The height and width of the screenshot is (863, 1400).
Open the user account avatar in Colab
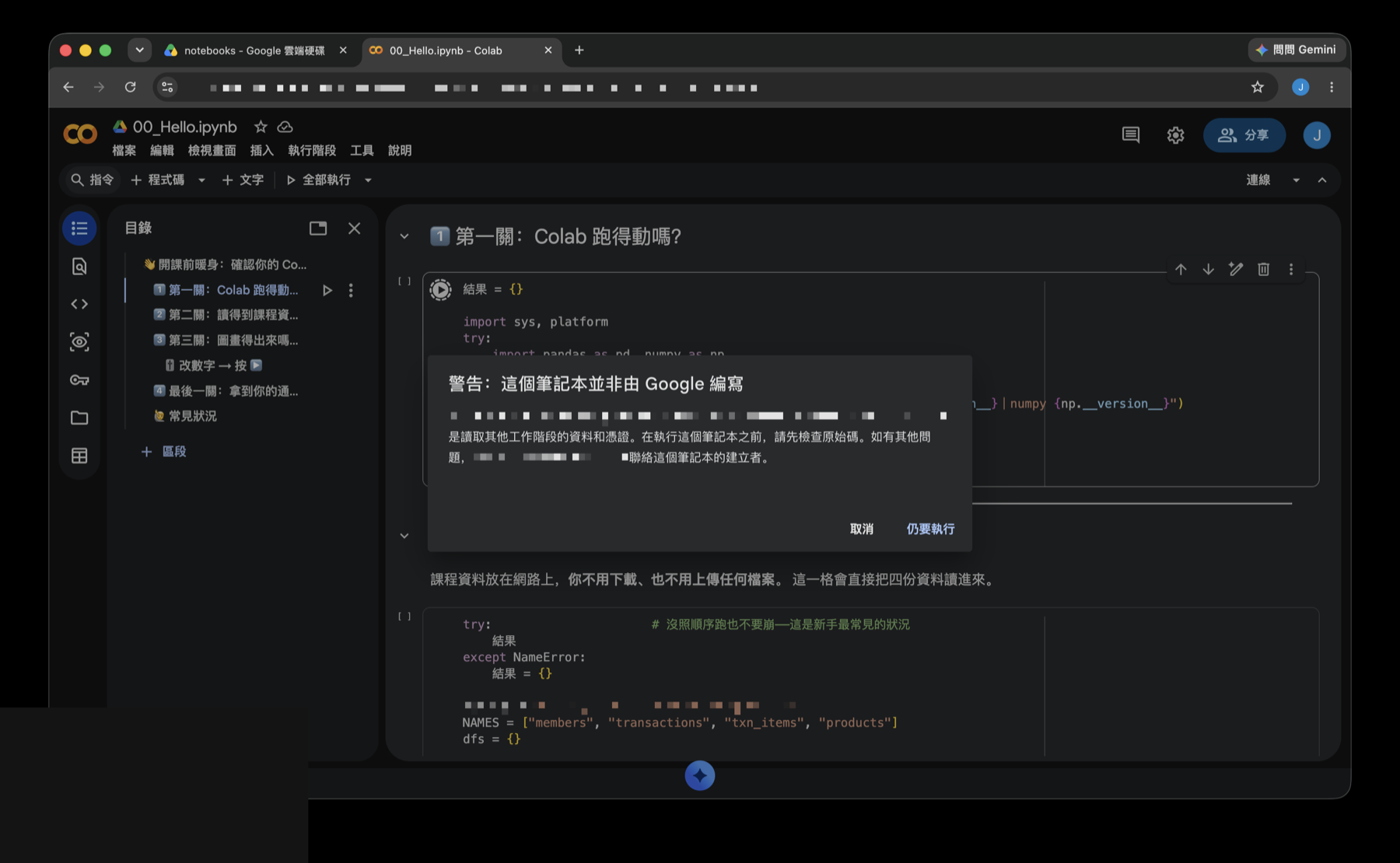(1317, 135)
